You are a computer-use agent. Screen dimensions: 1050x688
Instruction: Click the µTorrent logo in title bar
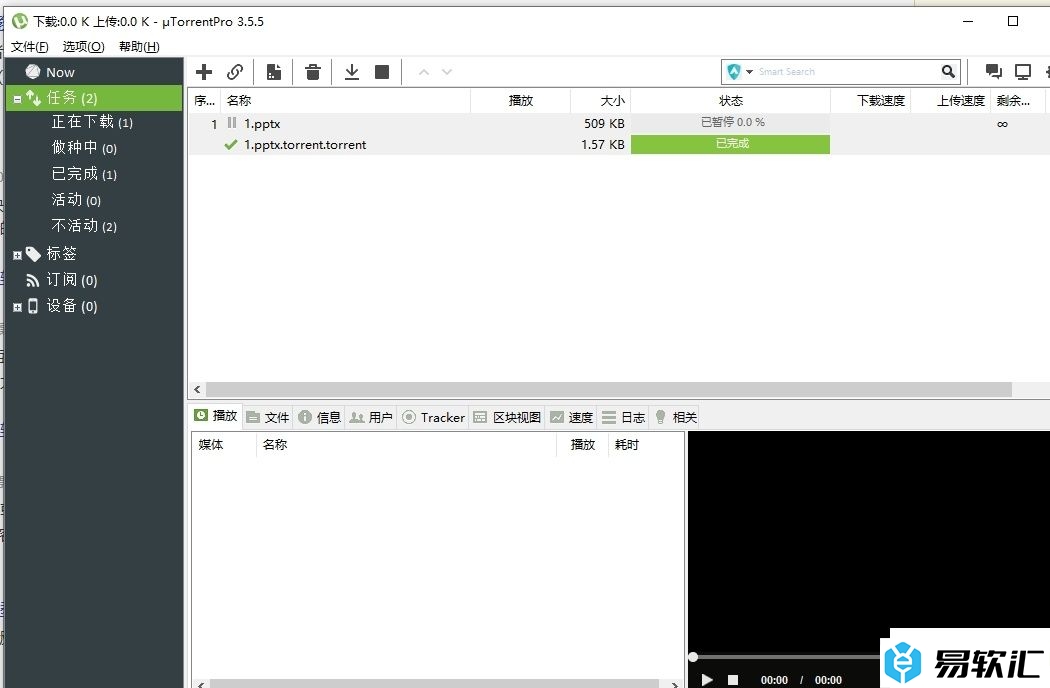tap(20, 21)
